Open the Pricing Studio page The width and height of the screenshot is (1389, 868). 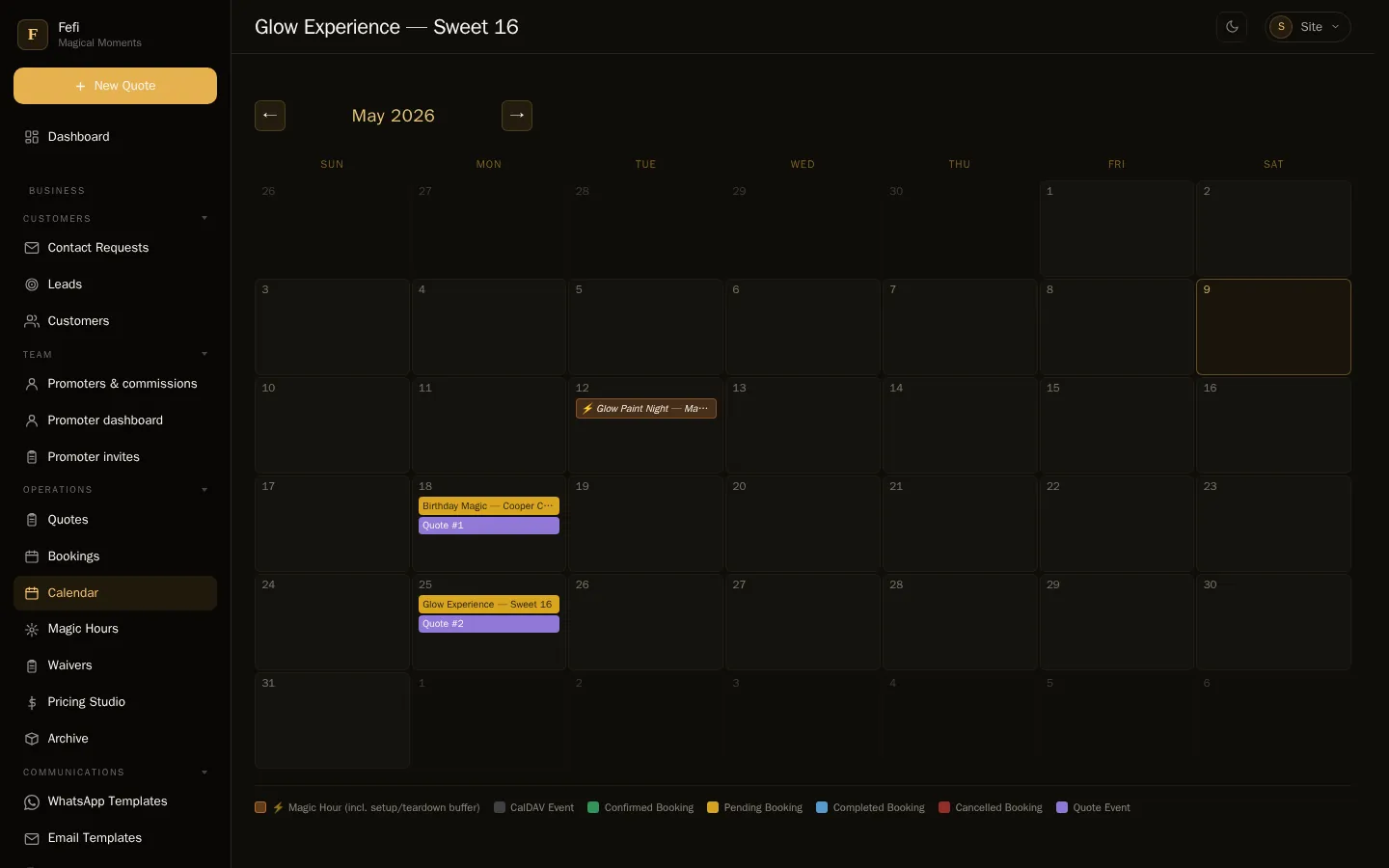pos(115,702)
